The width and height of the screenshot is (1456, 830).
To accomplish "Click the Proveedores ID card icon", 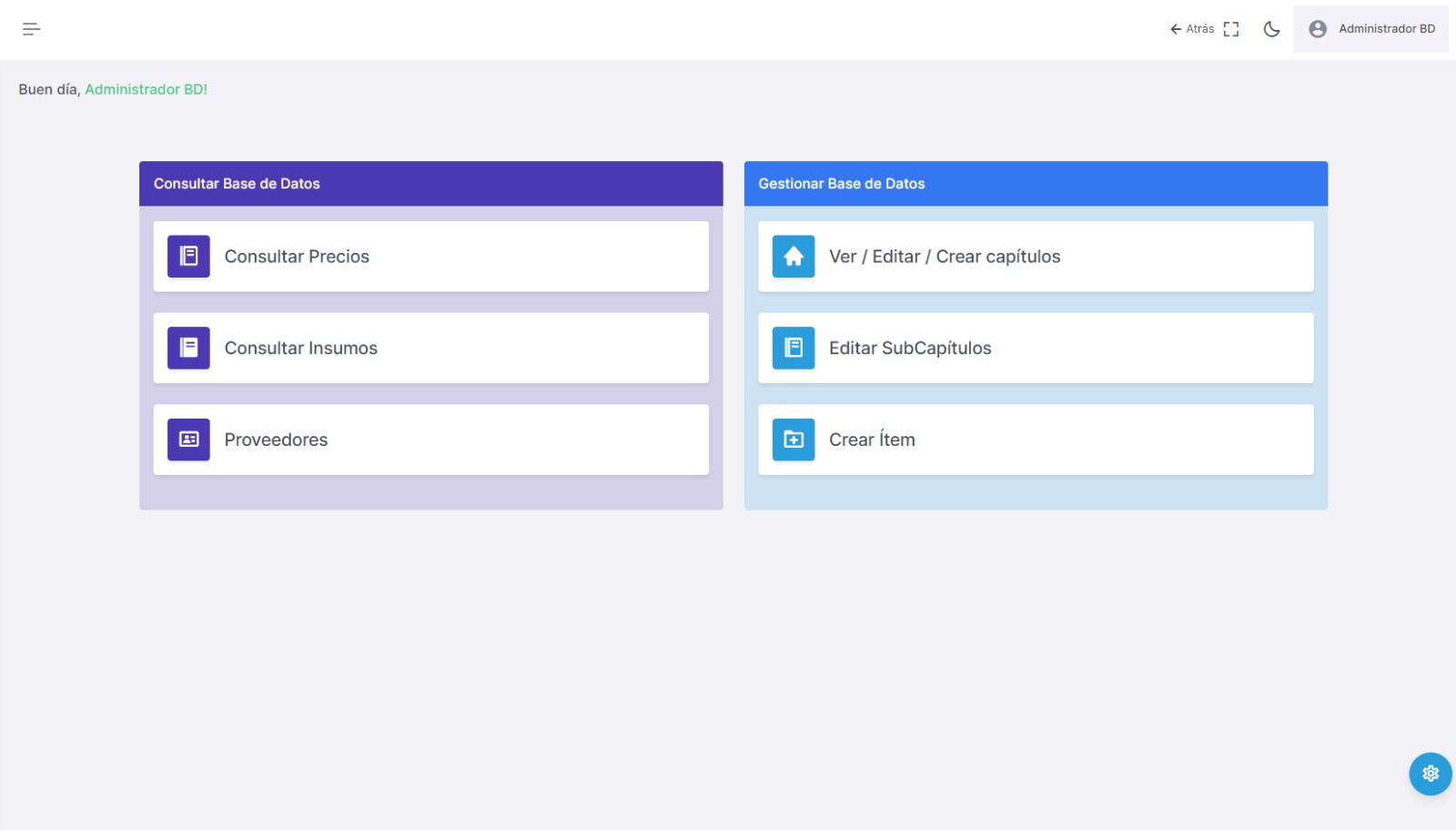I will [x=188, y=440].
